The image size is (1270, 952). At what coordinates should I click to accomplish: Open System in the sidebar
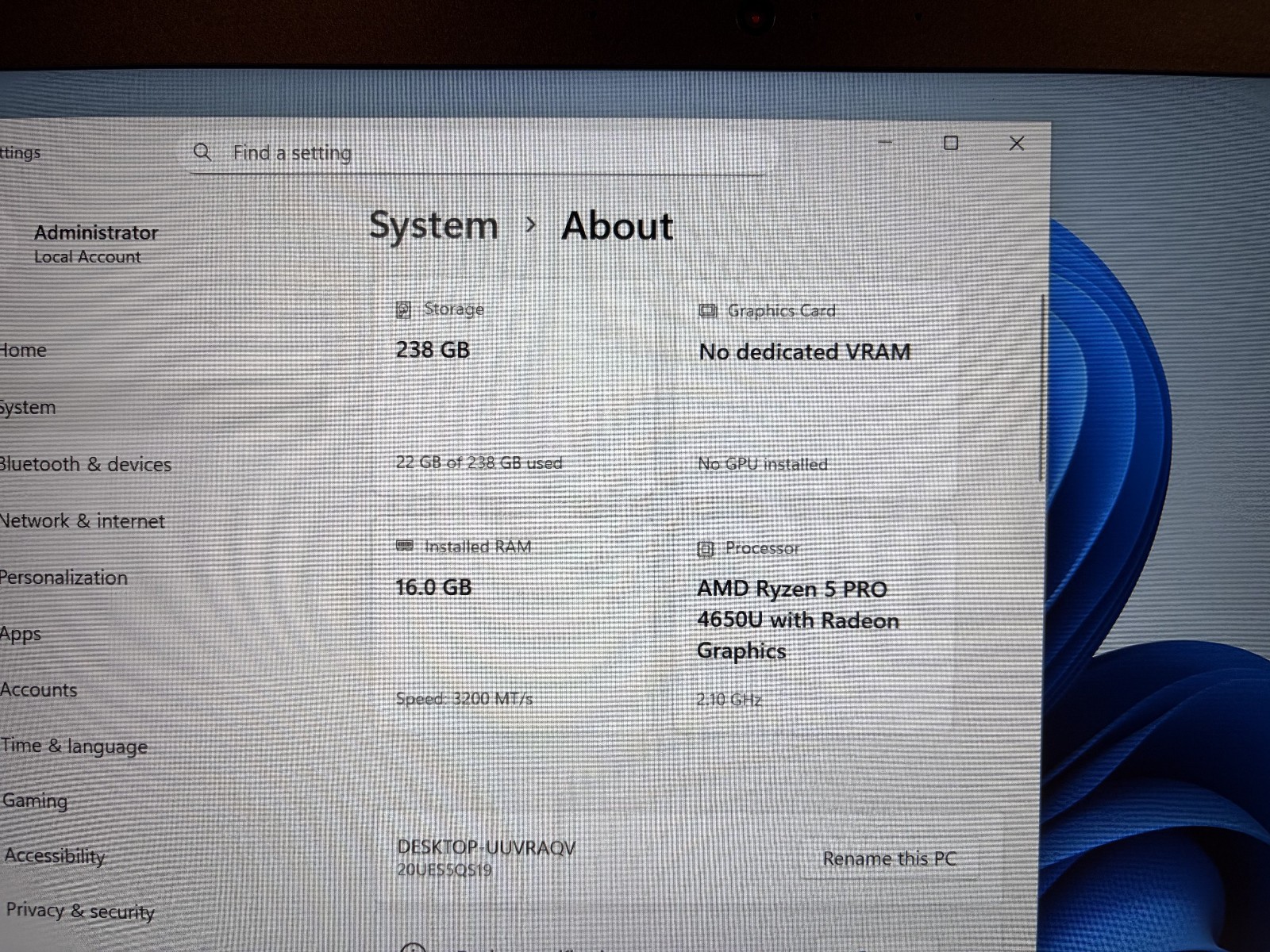point(28,408)
